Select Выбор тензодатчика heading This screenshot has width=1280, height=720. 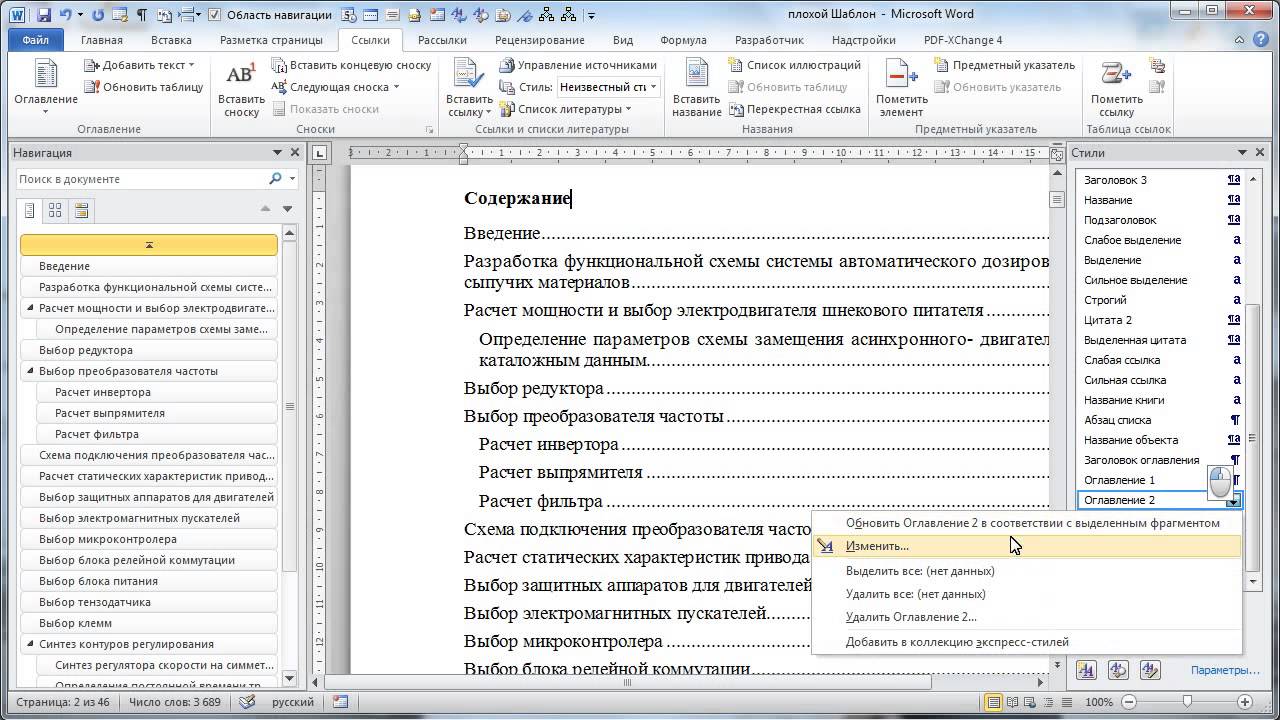149,602
